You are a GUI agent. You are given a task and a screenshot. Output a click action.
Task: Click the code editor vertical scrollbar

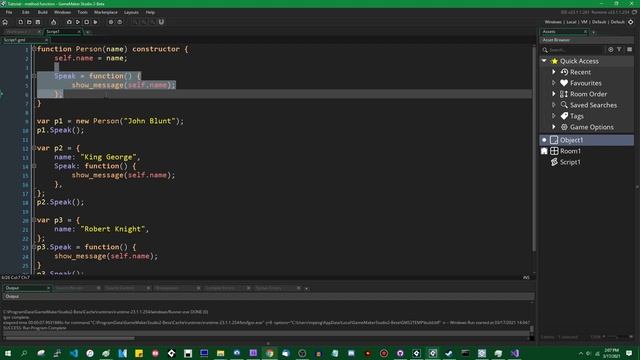(533, 149)
